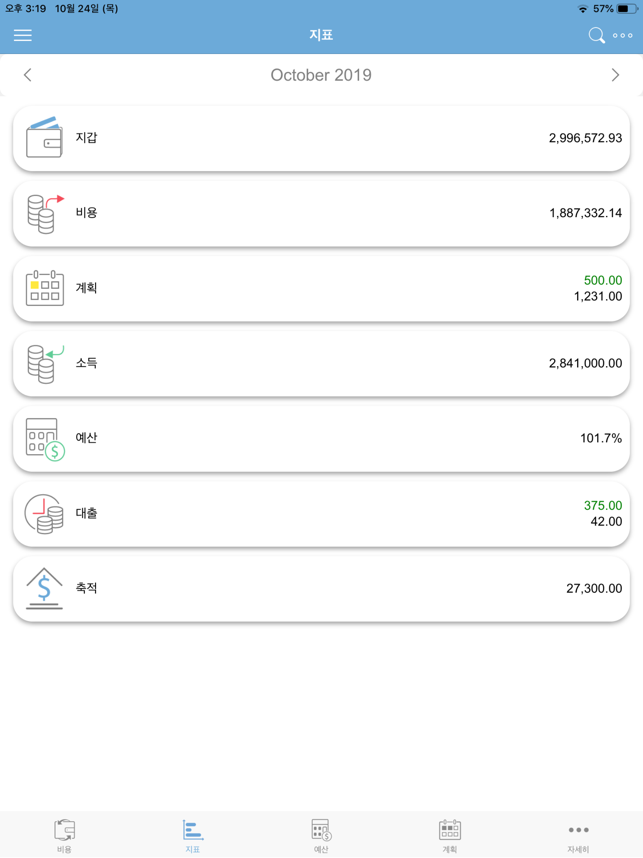
Task: Tap the savings house icon for 축적
Action: click(44, 588)
